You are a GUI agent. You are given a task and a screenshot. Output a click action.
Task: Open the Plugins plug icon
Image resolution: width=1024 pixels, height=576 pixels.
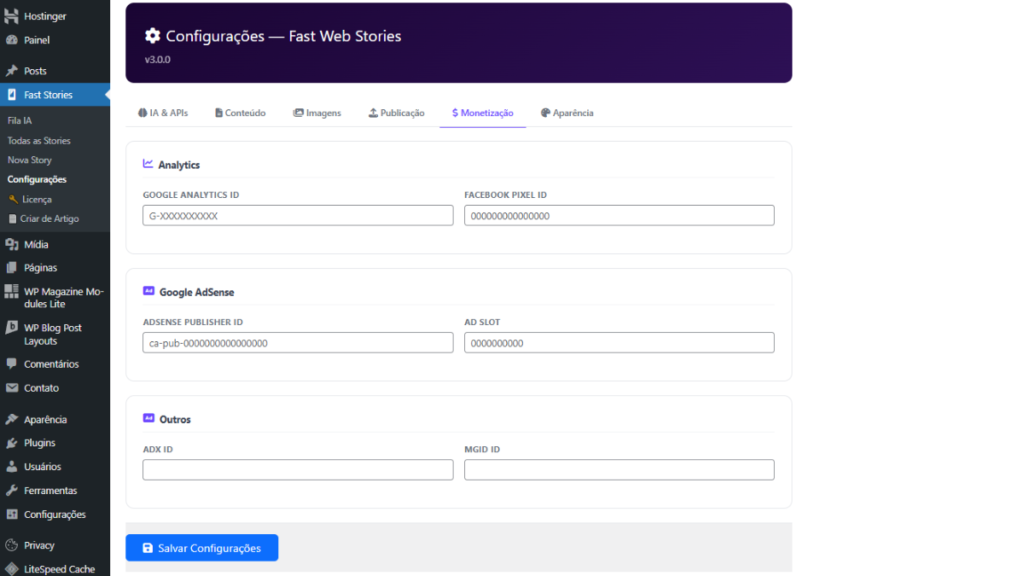coord(12,442)
